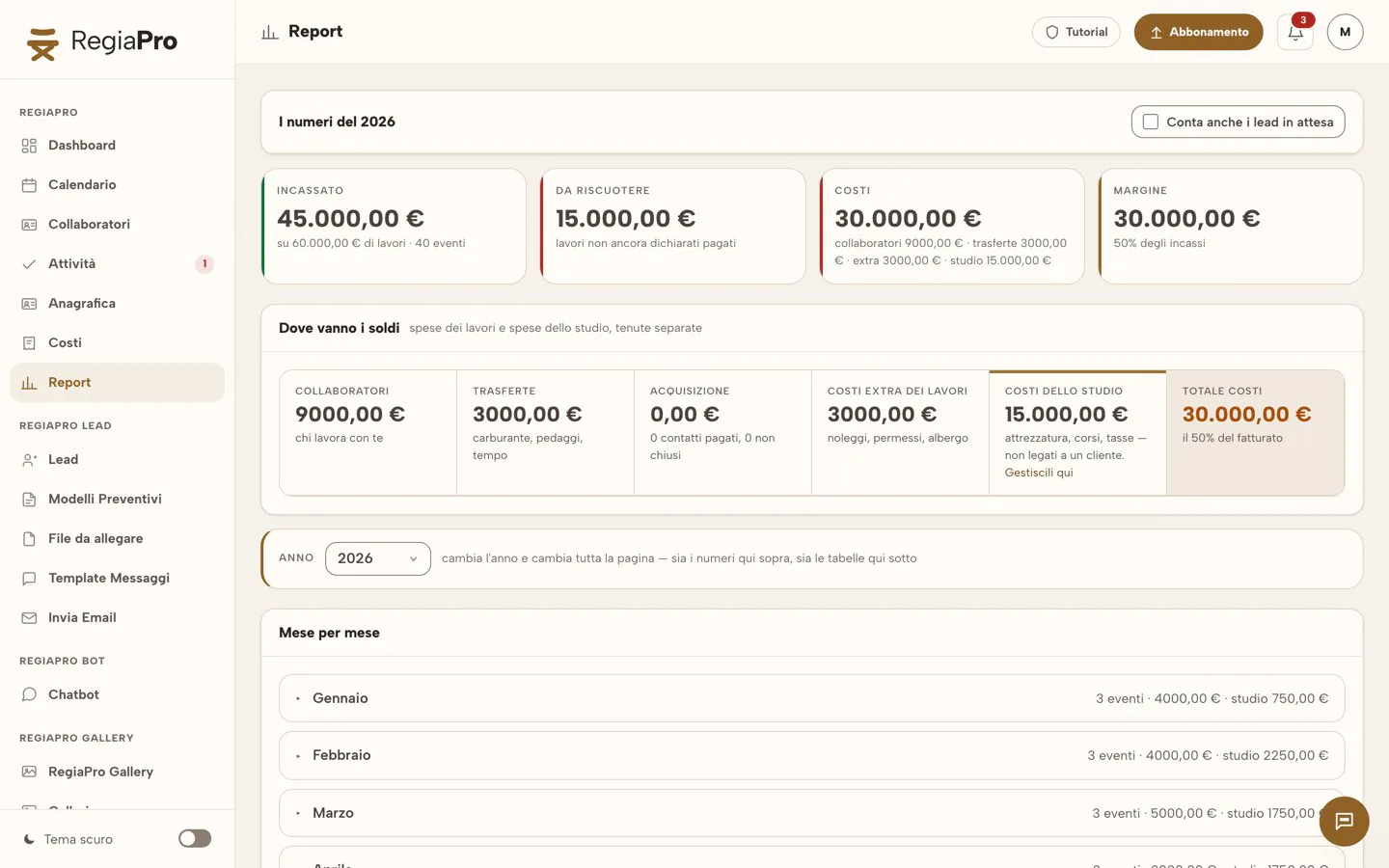Click the Abbonamento button

(x=1198, y=32)
